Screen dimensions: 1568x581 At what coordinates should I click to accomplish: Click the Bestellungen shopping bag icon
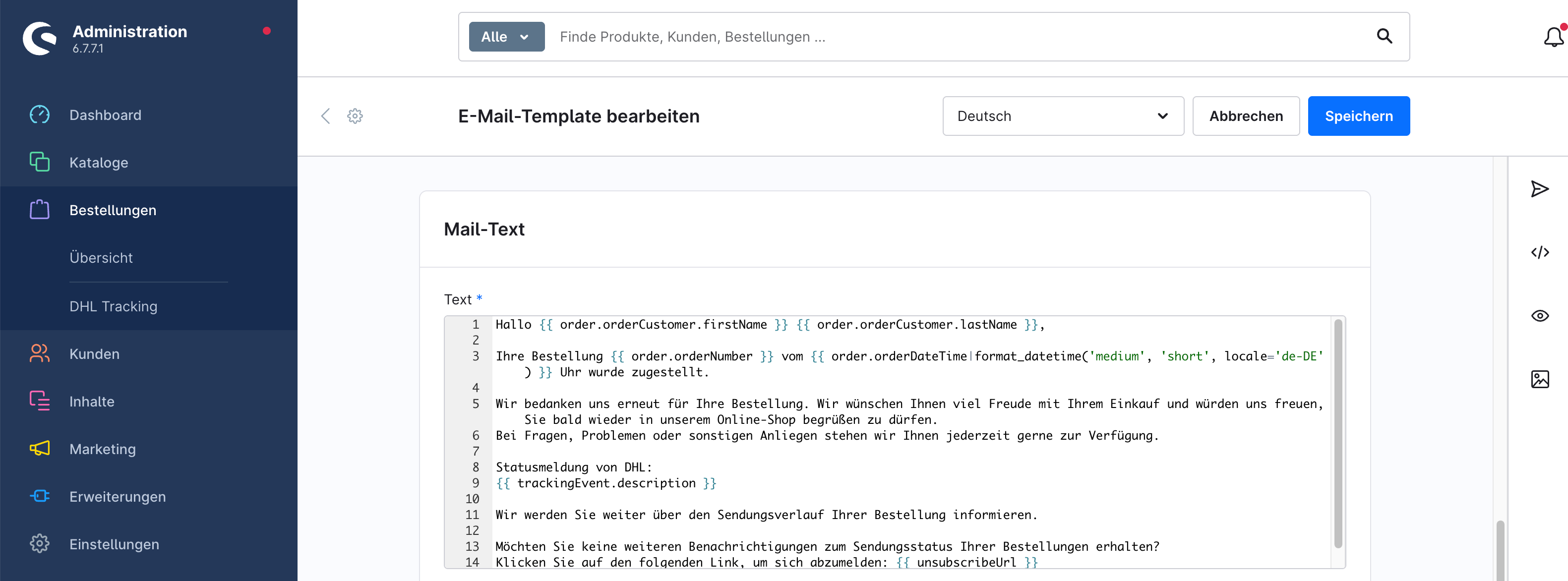(40, 209)
